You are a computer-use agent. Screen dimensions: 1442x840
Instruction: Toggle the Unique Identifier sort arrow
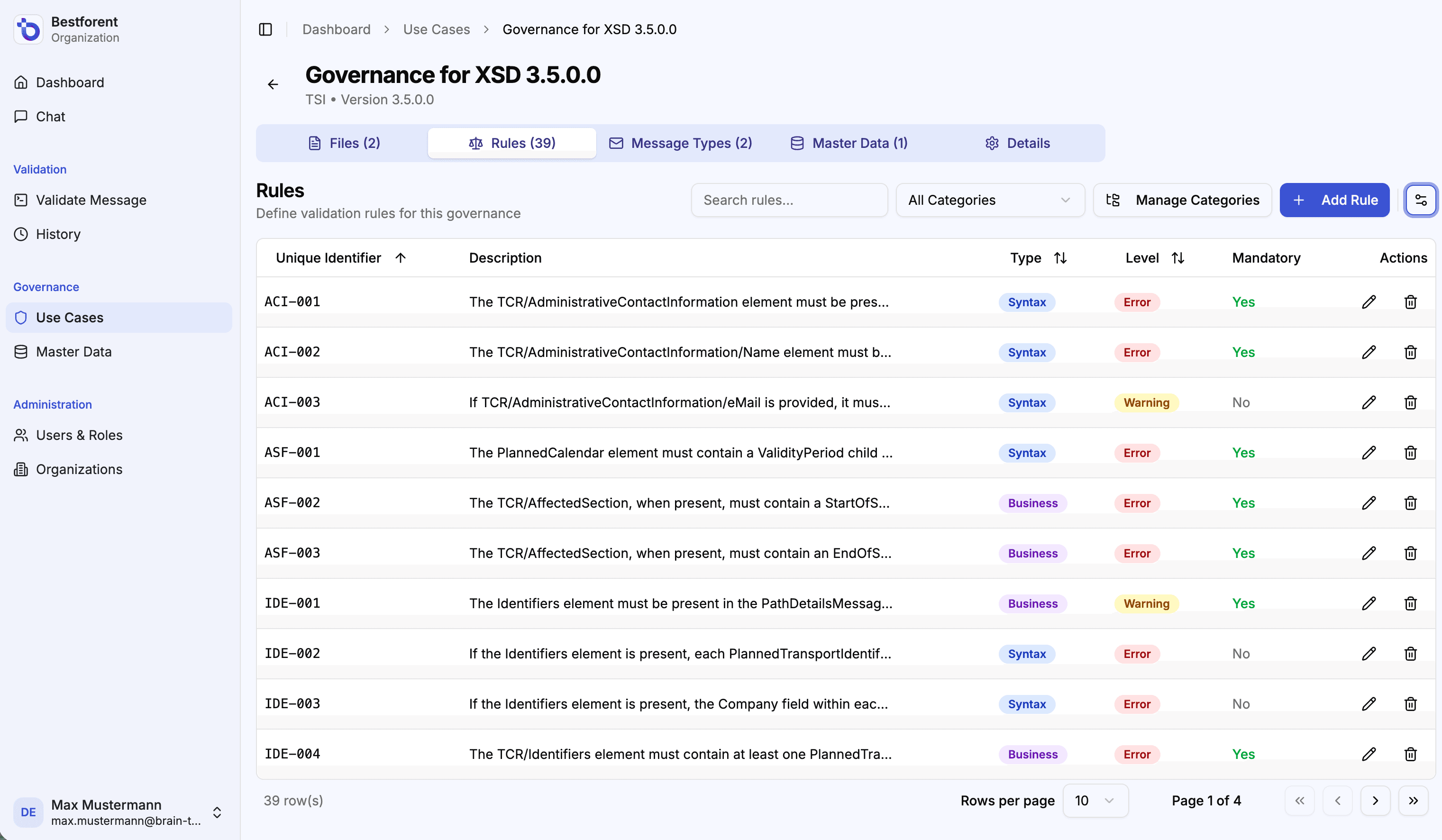pyautogui.click(x=401, y=258)
